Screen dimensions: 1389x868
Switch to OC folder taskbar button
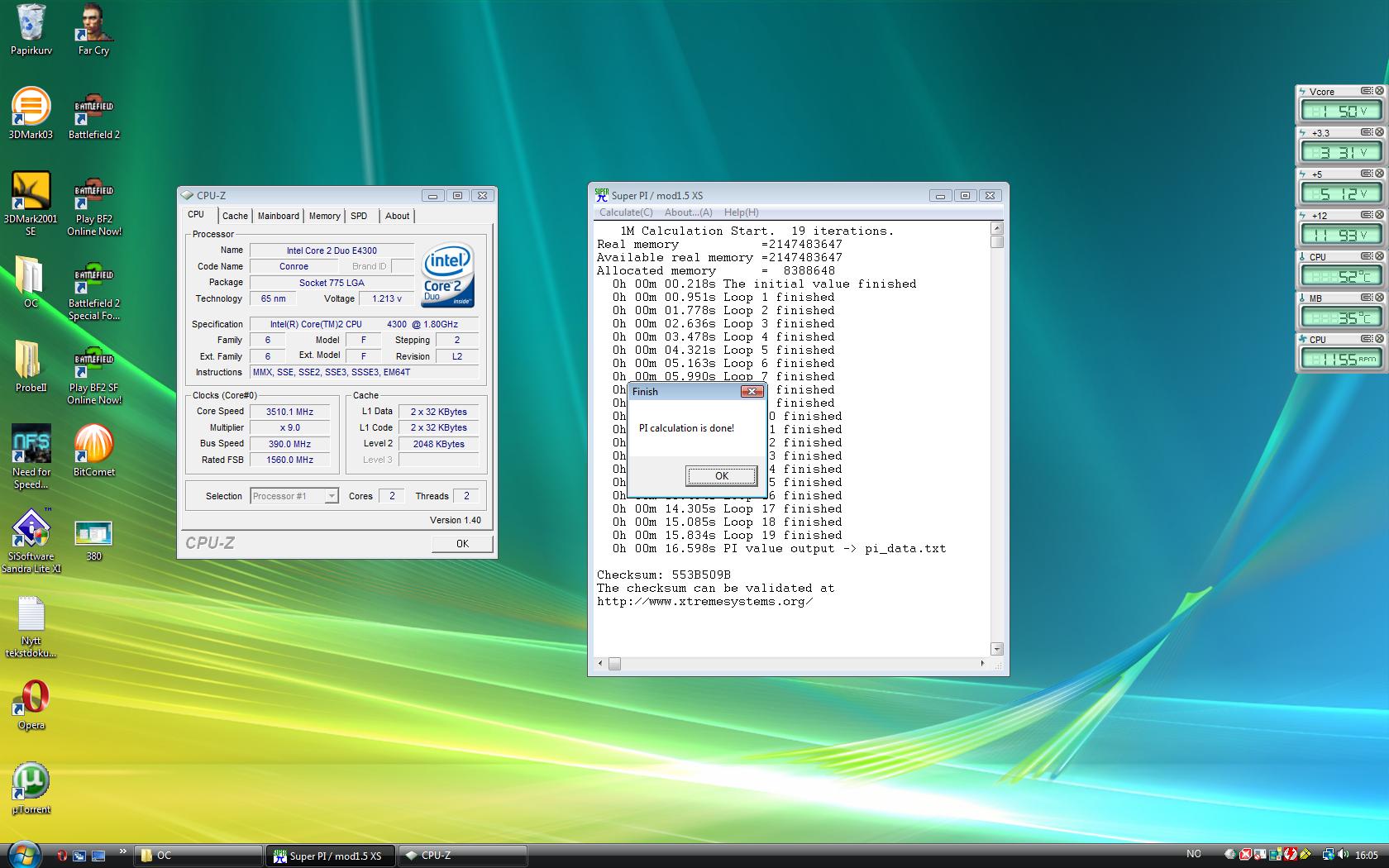coord(198,856)
